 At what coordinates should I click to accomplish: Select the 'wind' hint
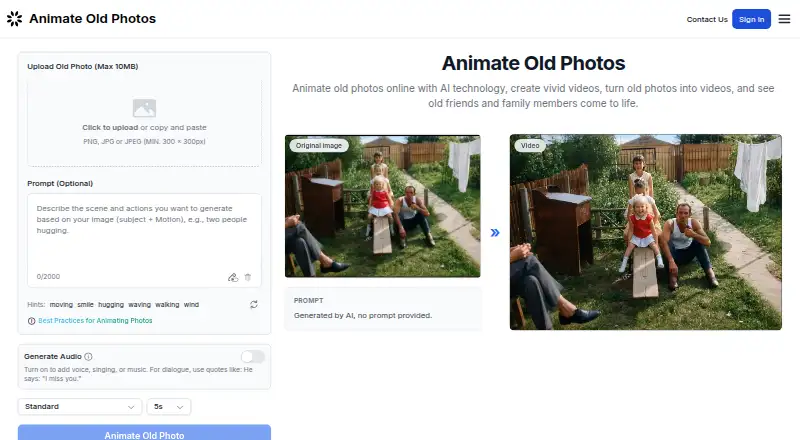[x=191, y=305]
